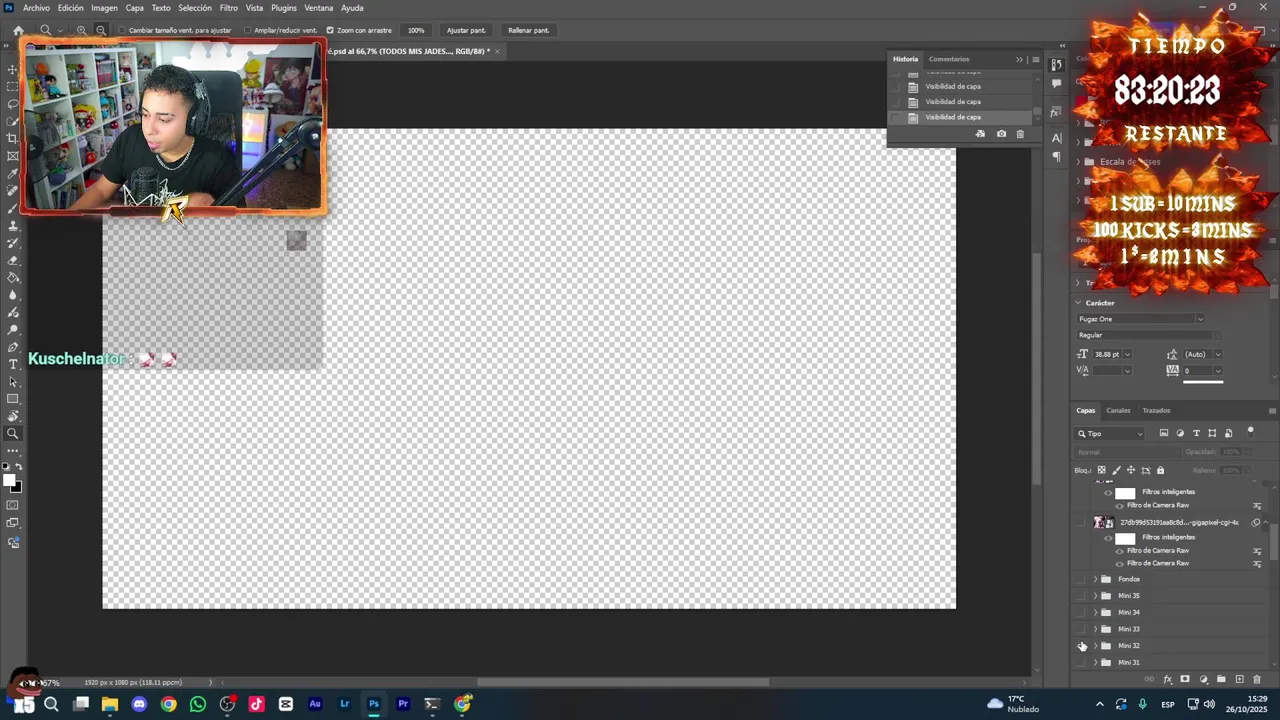Viewport: 1280px width, 720px height.
Task: Click the 100% zoom button
Action: pos(416,30)
